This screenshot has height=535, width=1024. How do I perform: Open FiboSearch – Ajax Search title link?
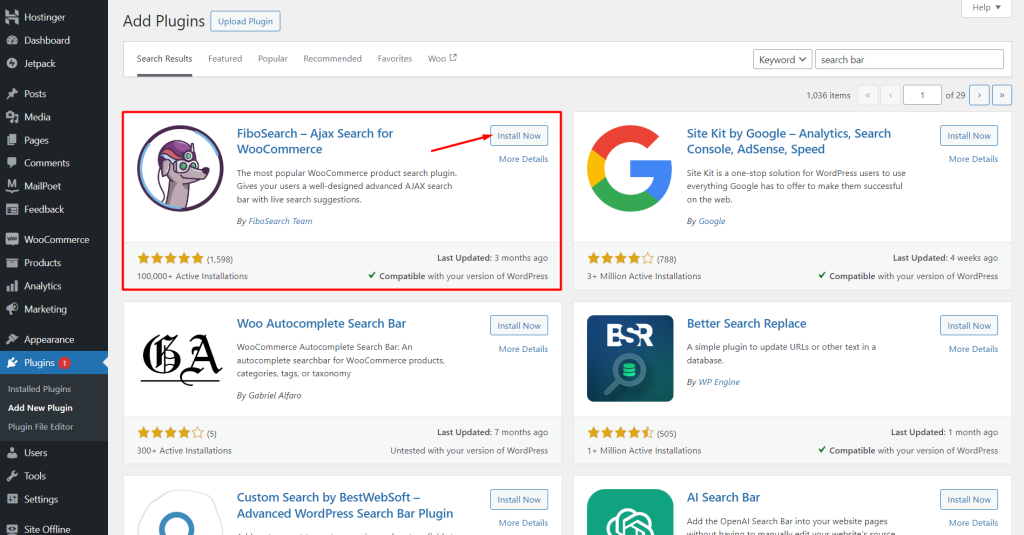[315, 141]
